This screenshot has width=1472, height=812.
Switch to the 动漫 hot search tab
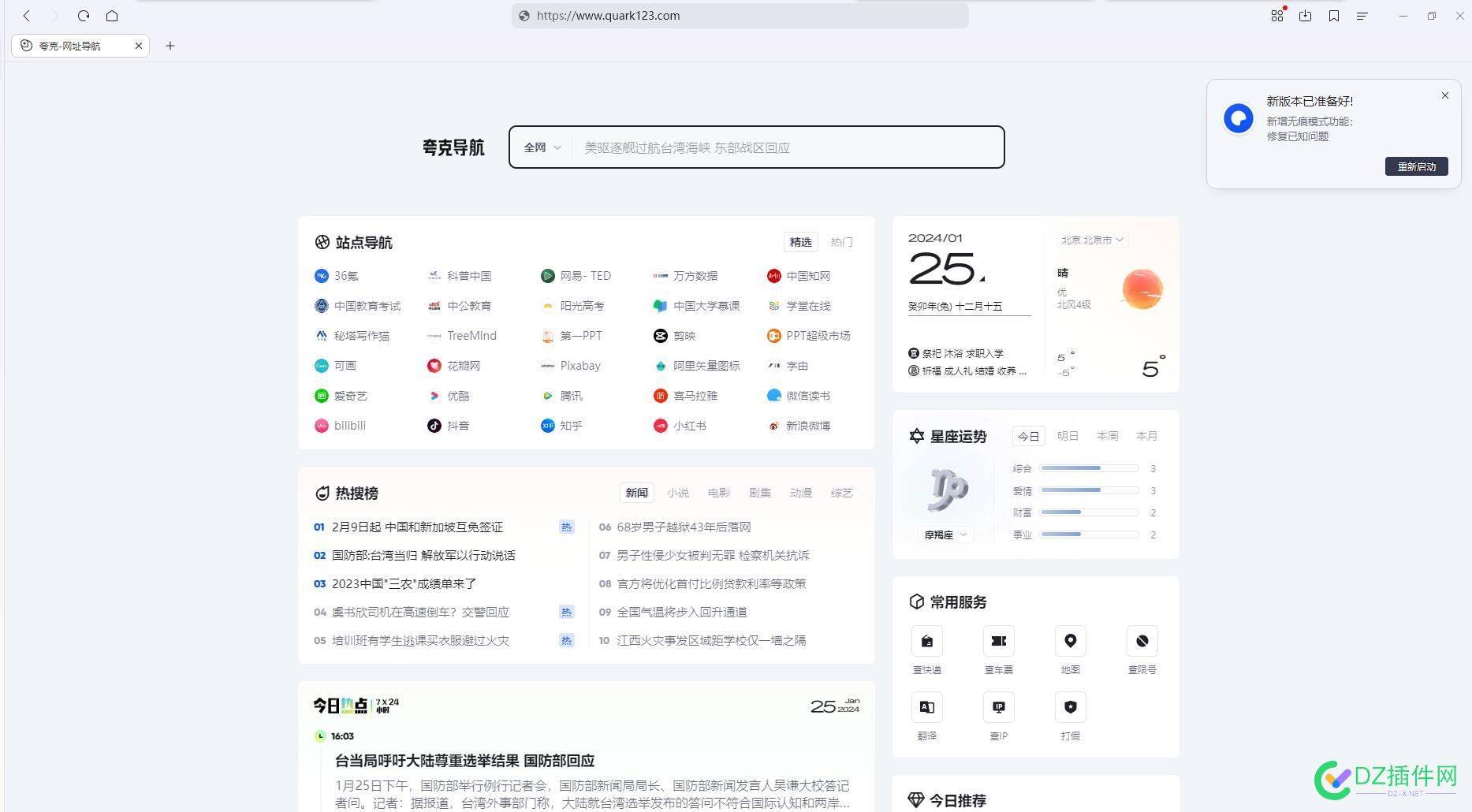point(801,493)
